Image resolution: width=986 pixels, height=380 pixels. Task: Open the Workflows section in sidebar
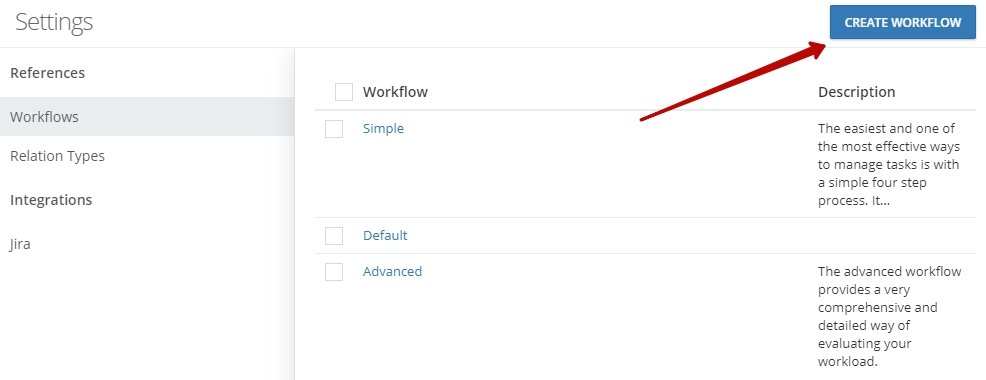pos(147,116)
